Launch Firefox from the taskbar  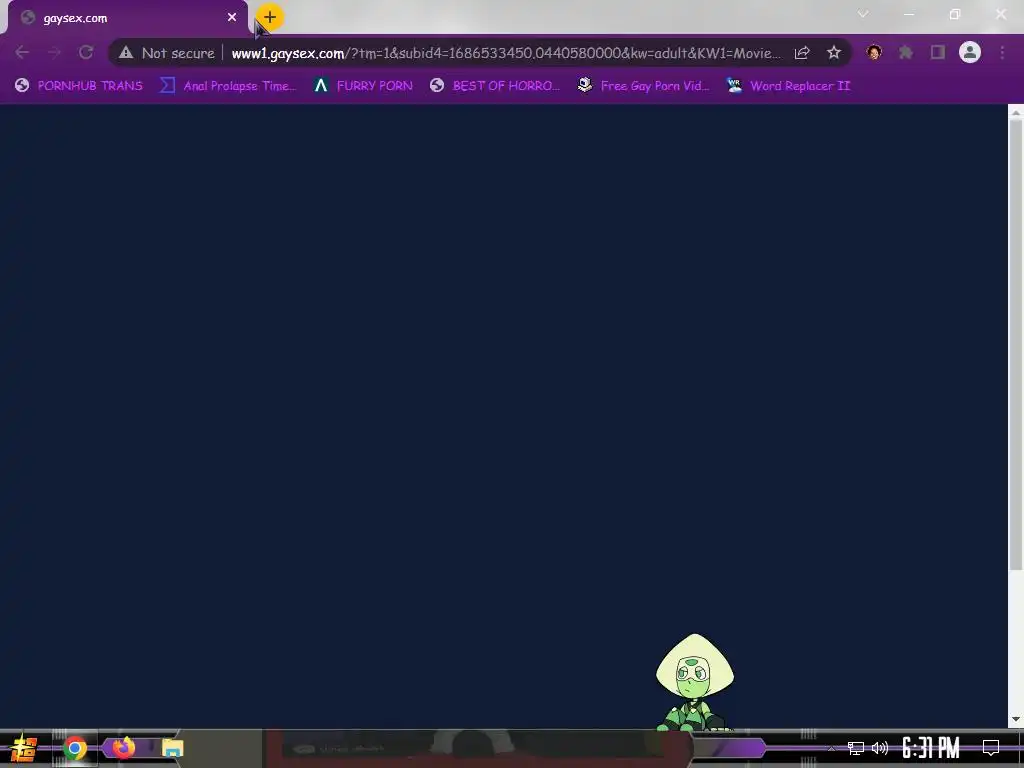point(124,747)
